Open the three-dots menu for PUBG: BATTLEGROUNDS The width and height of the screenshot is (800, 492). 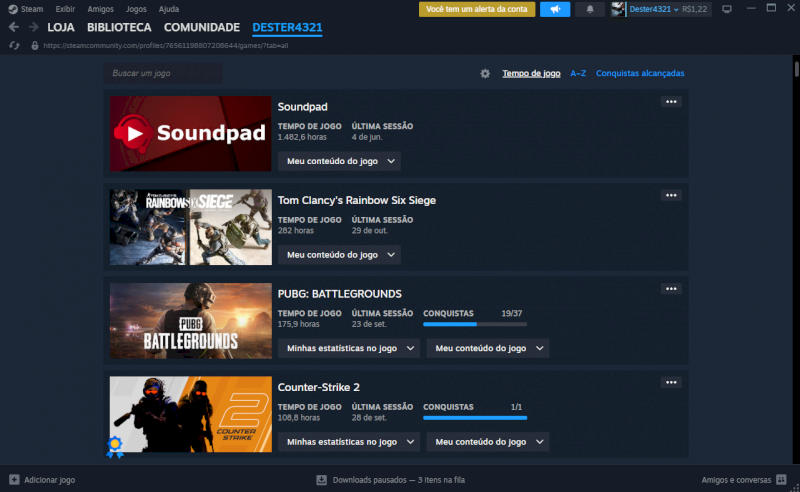(x=671, y=289)
